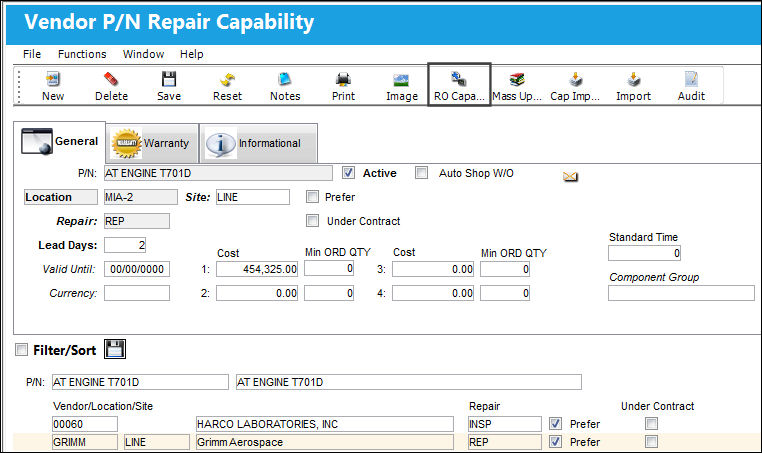Click the MIA-2 location field

pos(140,197)
